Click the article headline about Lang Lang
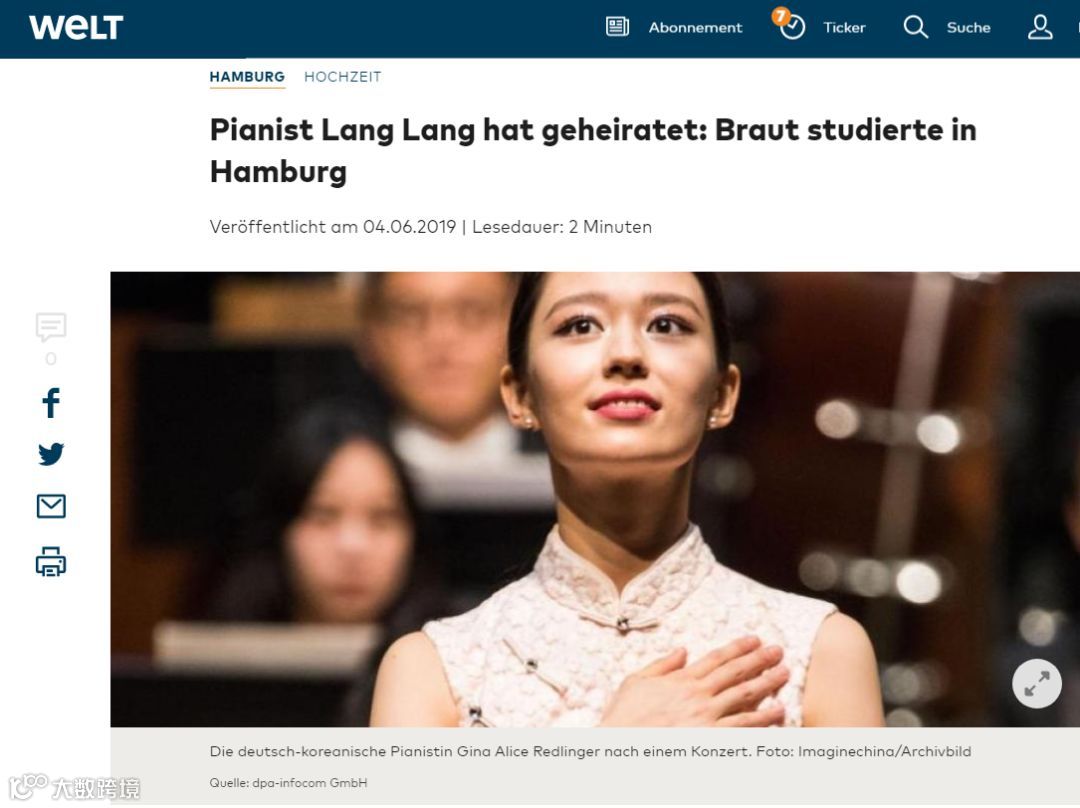This screenshot has height=808, width=1080. point(593,151)
